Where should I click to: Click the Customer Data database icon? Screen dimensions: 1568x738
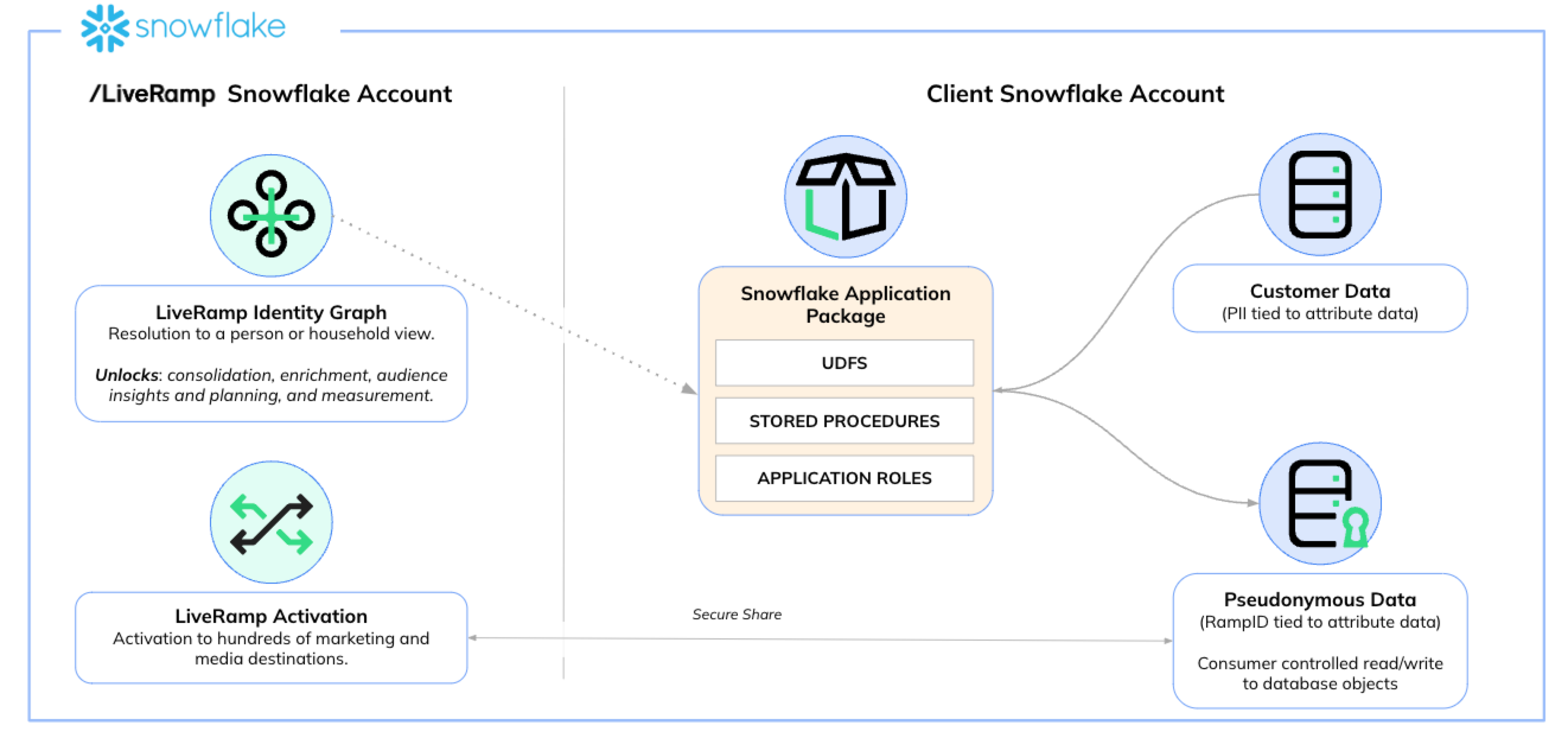(1320, 194)
